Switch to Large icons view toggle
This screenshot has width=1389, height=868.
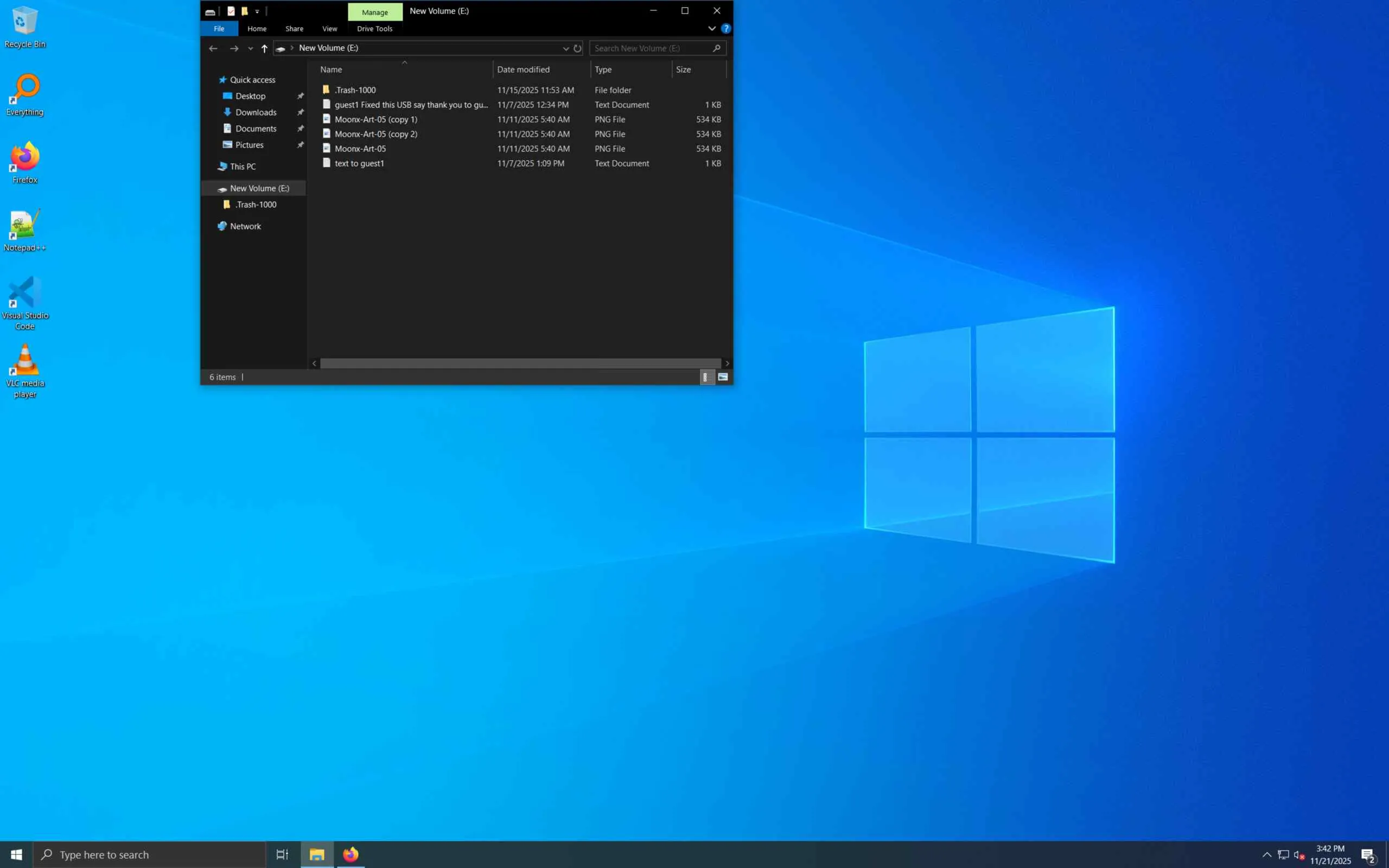coord(723,377)
